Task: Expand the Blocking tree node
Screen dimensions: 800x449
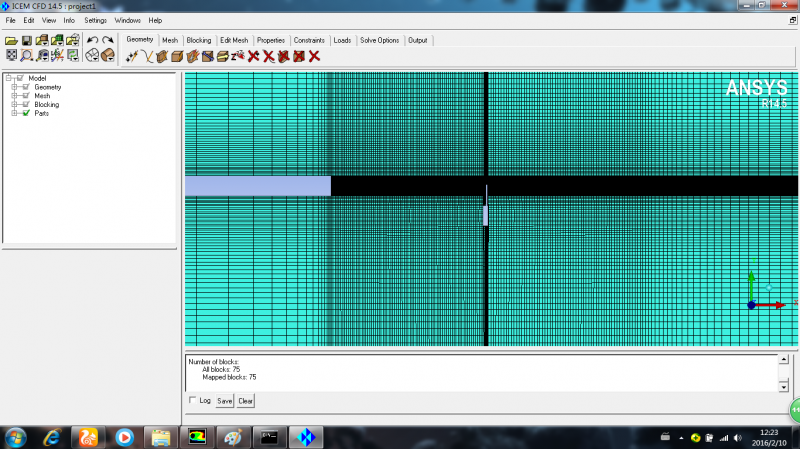Action: (14, 104)
